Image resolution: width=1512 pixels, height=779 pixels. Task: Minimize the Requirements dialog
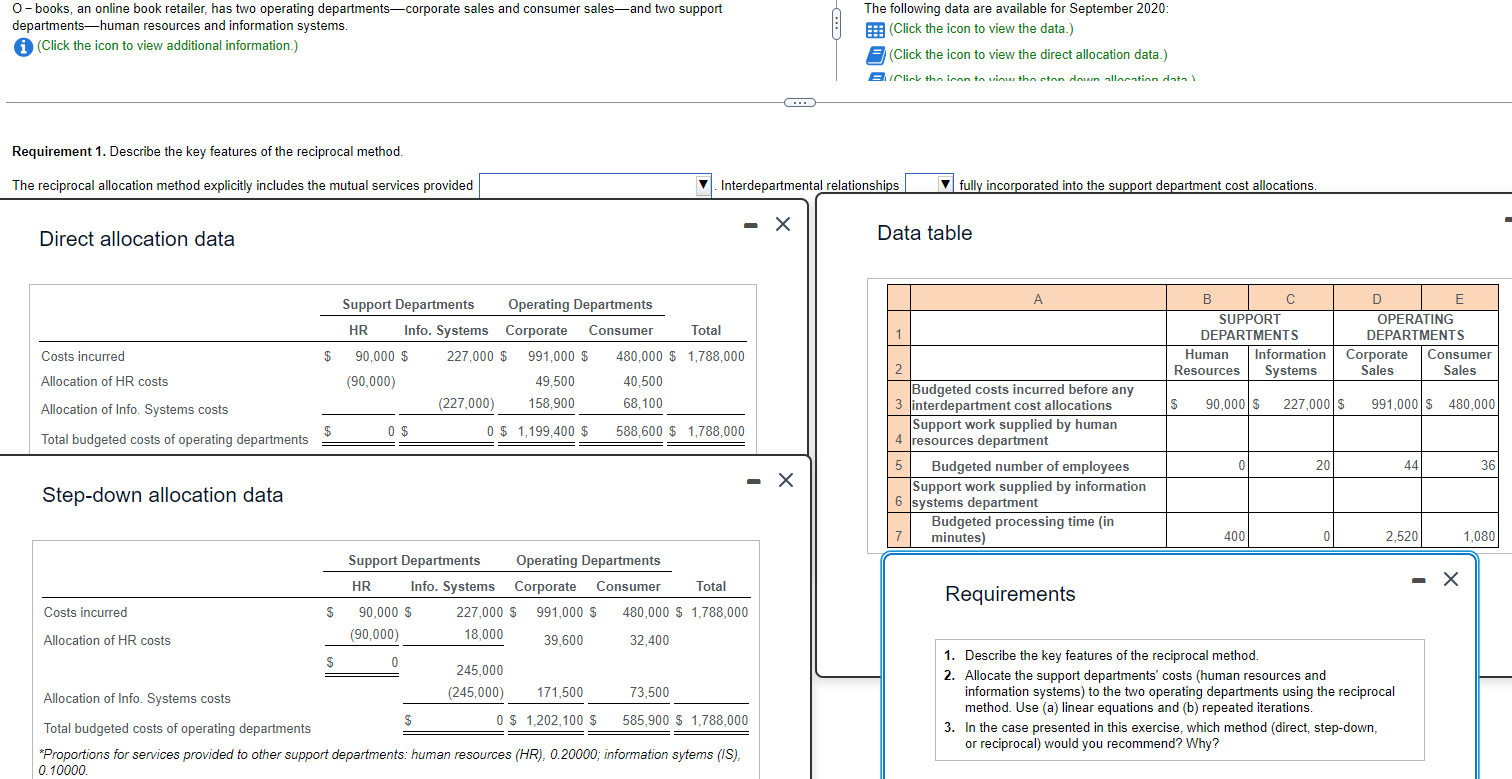pyautogui.click(x=1419, y=580)
